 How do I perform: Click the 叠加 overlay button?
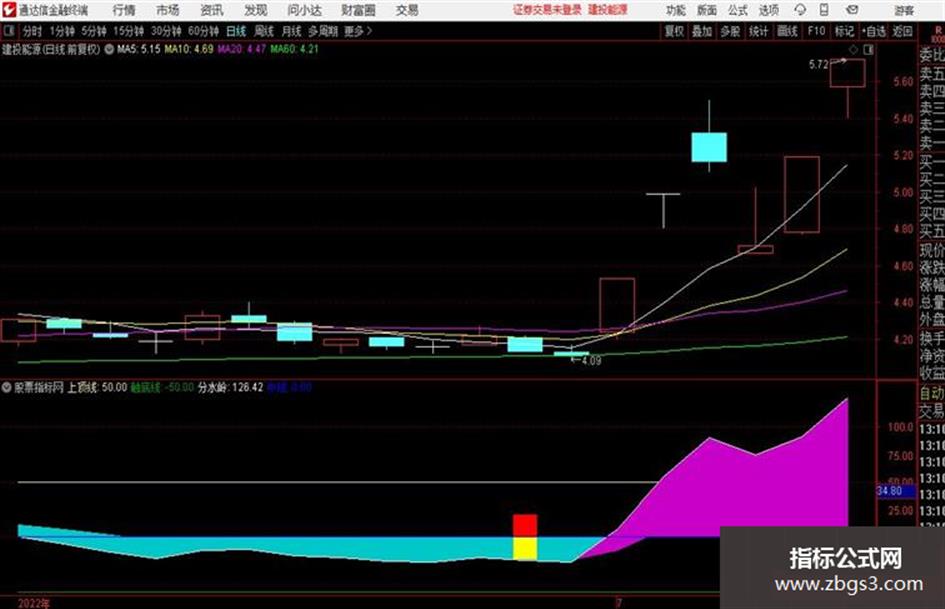pos(702,31)
